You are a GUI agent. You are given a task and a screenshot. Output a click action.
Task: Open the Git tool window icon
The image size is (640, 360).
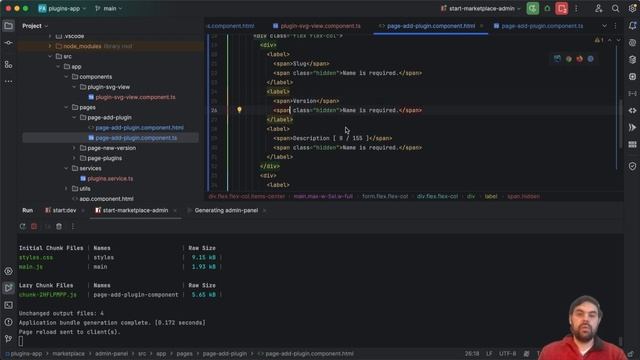click(8, 339)
